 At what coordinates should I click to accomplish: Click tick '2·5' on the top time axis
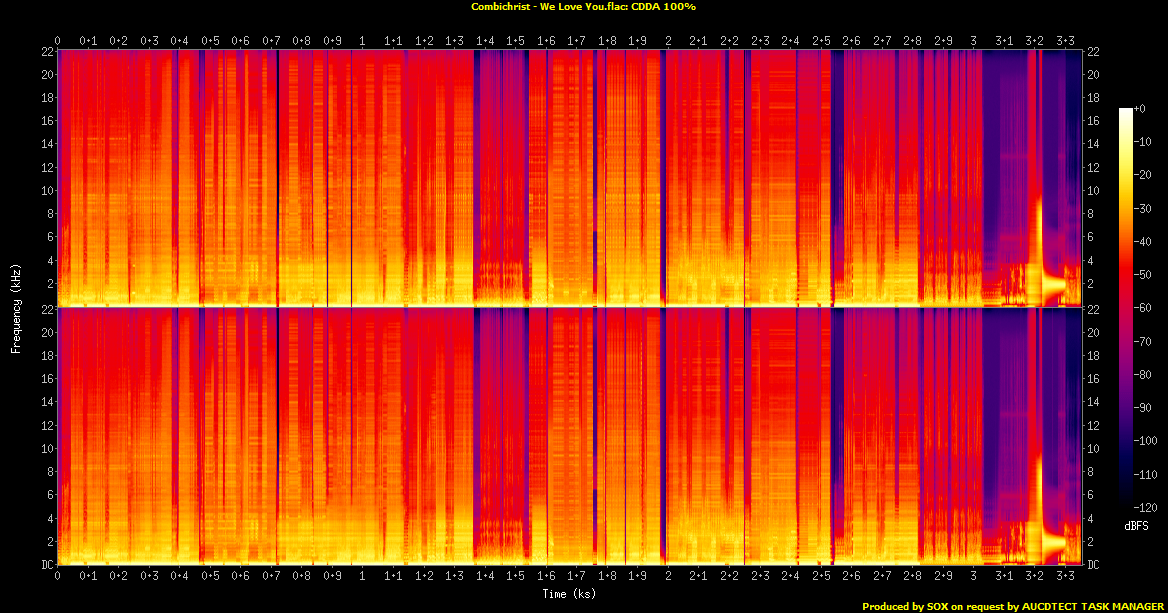click(821, 41)
